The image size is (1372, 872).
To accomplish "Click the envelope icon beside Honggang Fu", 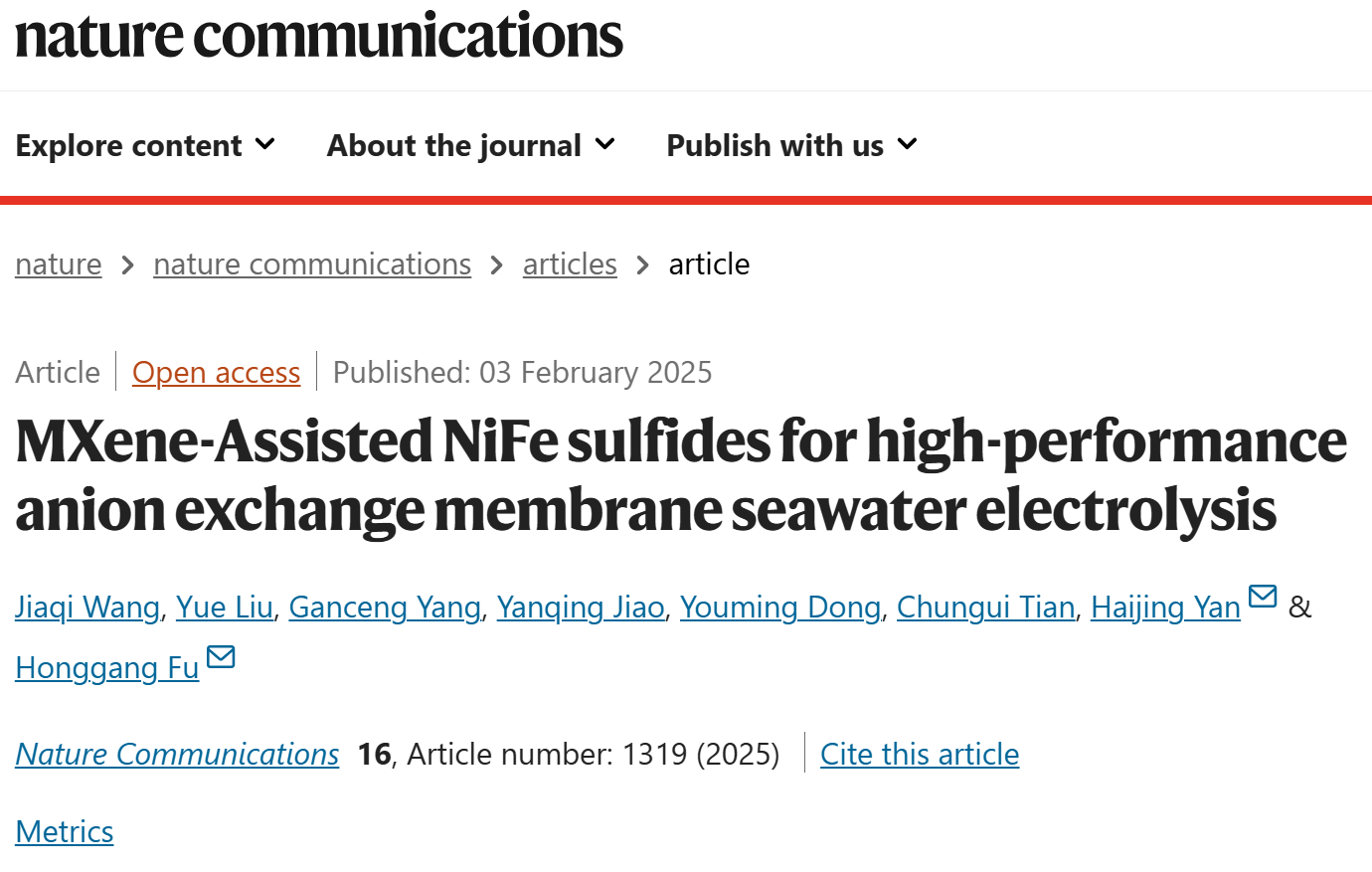I will (x=221, y=656).
